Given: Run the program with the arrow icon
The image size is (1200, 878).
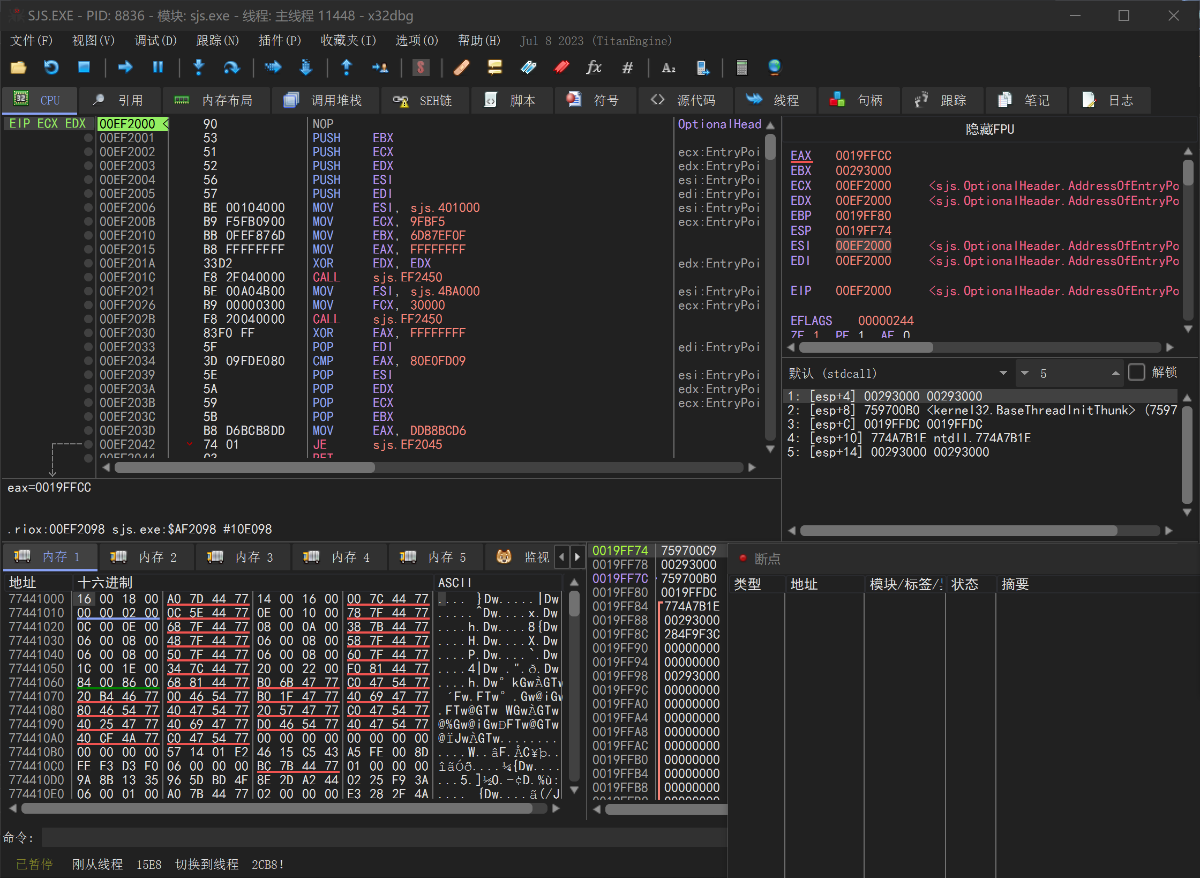Looking at the screenshot, I should tap(125, 67).
